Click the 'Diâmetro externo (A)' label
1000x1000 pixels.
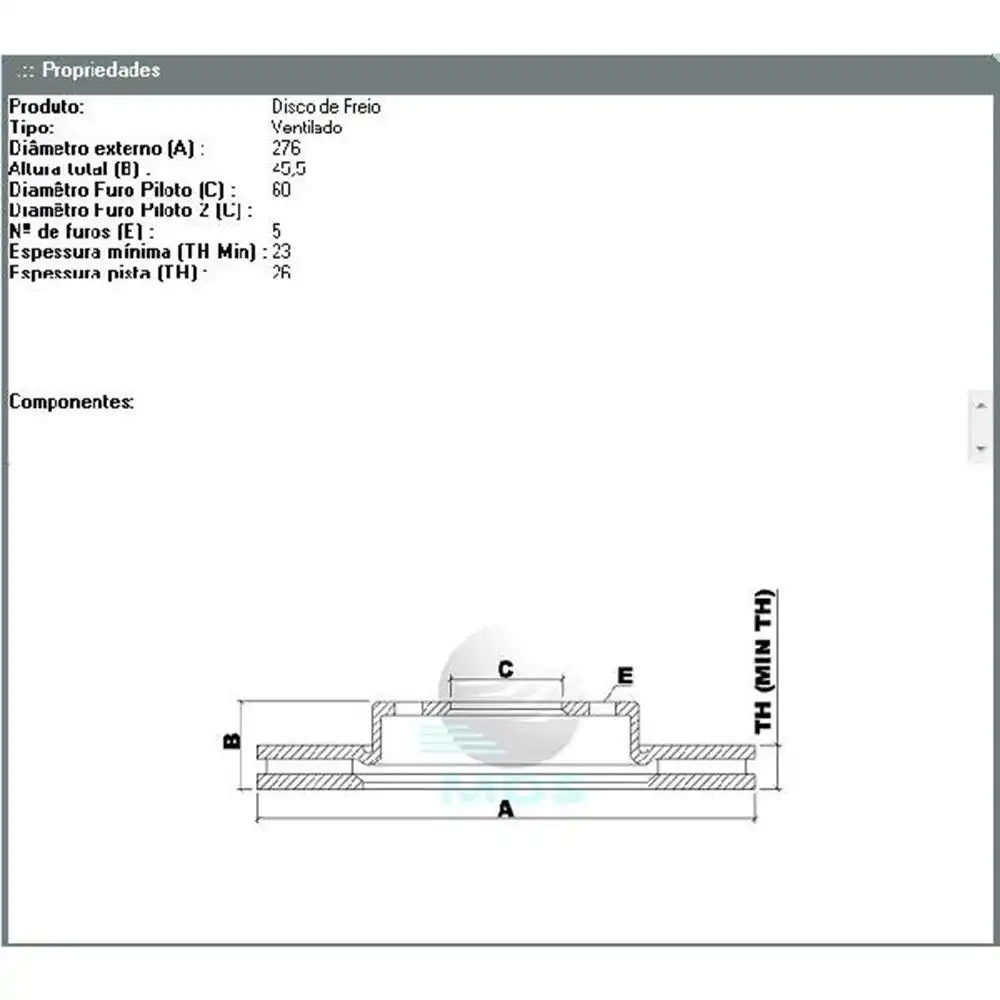coord(106,148)
